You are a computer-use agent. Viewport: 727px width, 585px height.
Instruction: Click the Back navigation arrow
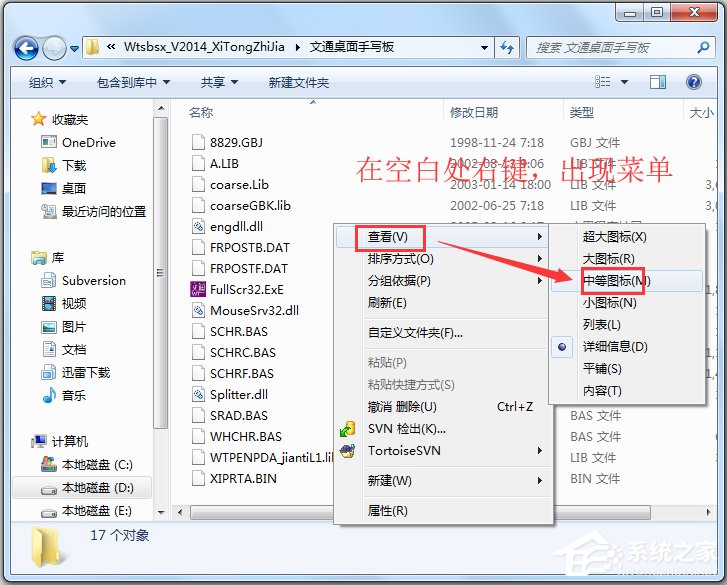click(26, 48)
